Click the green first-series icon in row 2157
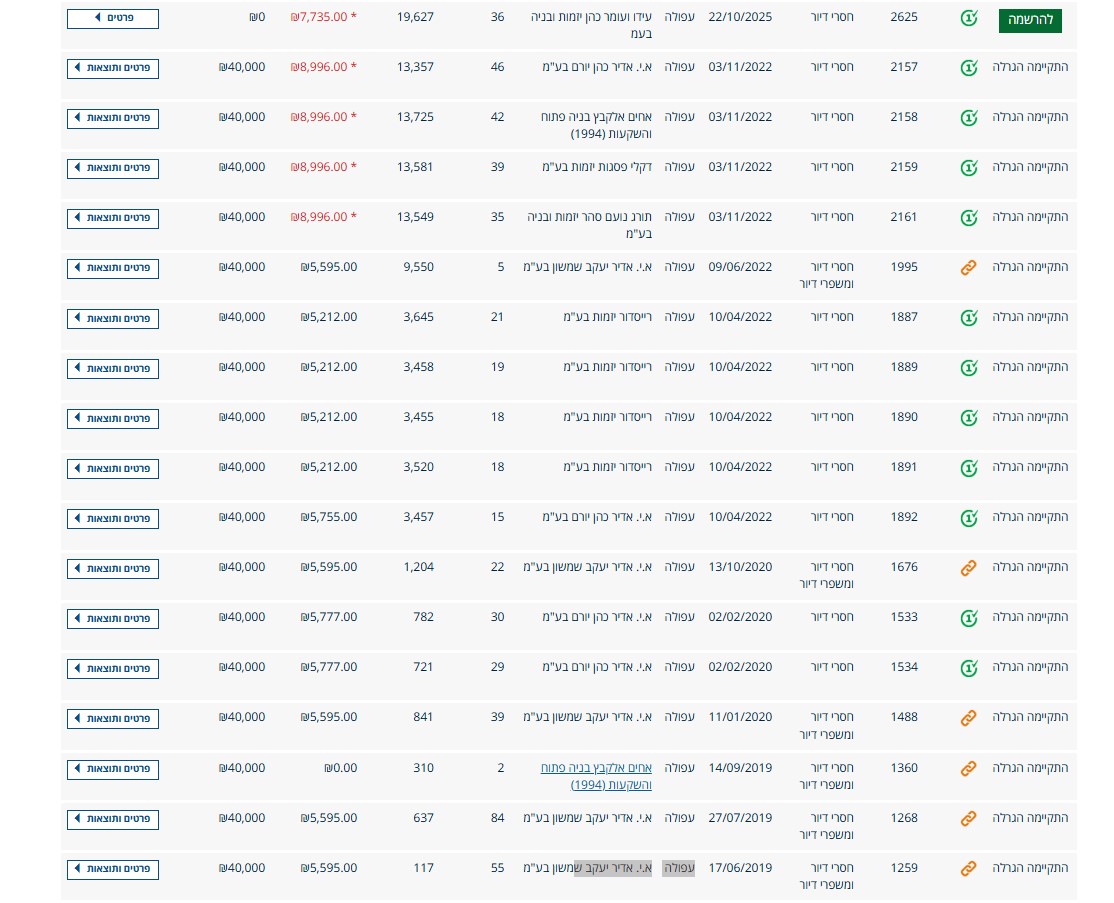 tap(969, 67)
